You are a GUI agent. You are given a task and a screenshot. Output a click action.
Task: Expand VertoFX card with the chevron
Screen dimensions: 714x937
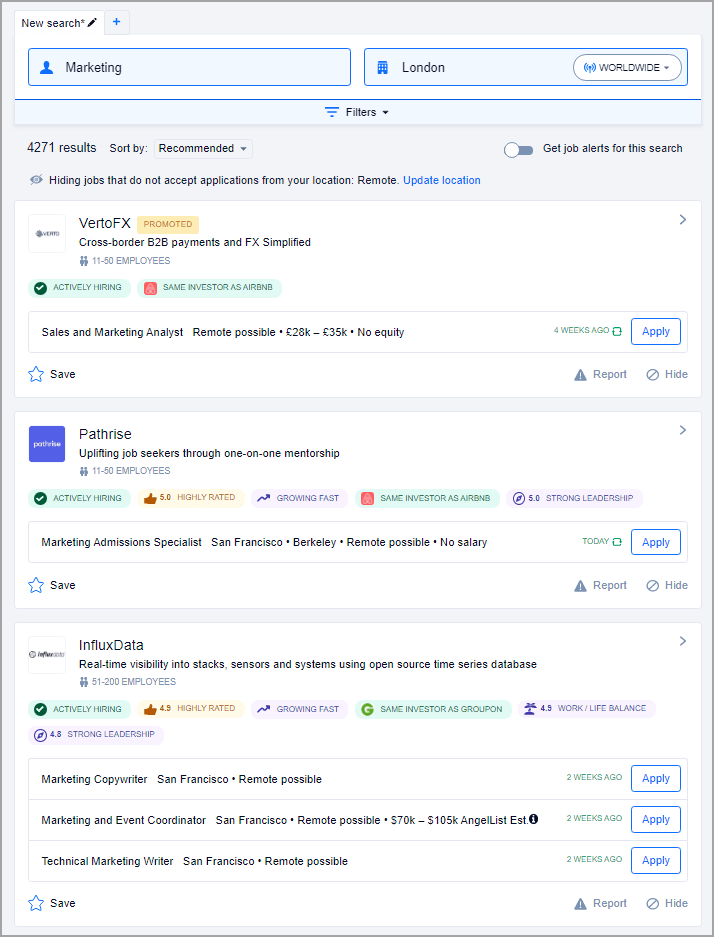tap(683, 220)
